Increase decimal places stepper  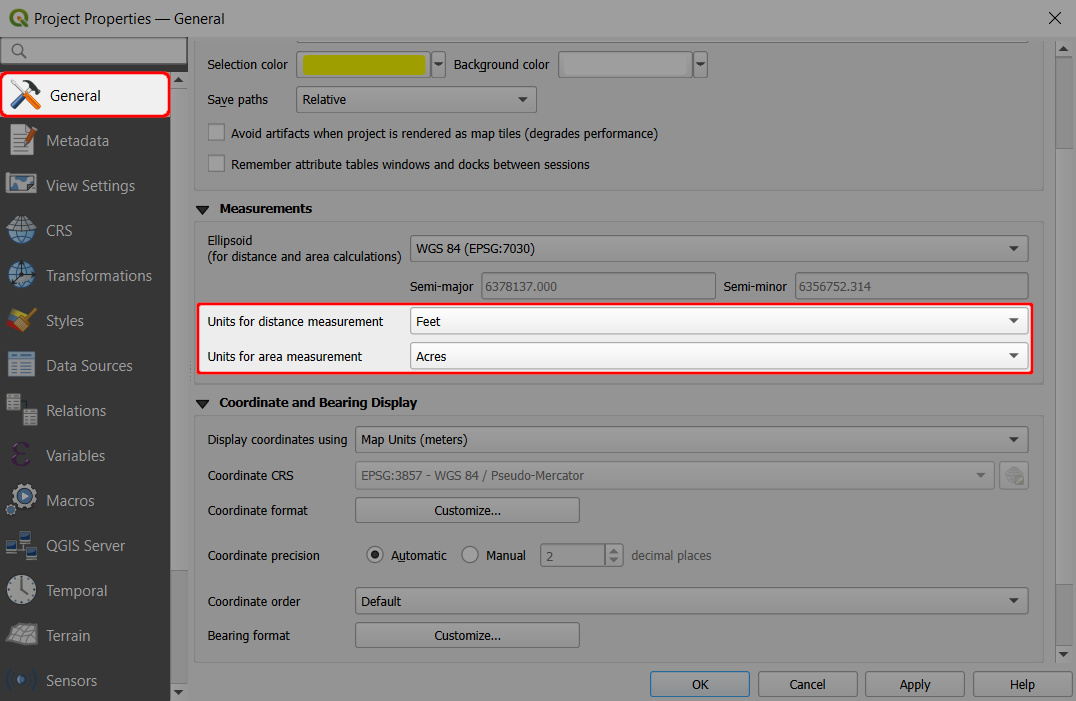pos(613,550)
